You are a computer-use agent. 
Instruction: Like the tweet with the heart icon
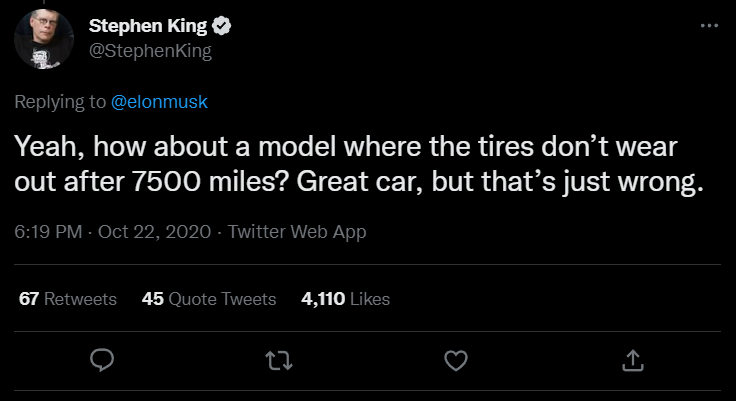[456, 360]
